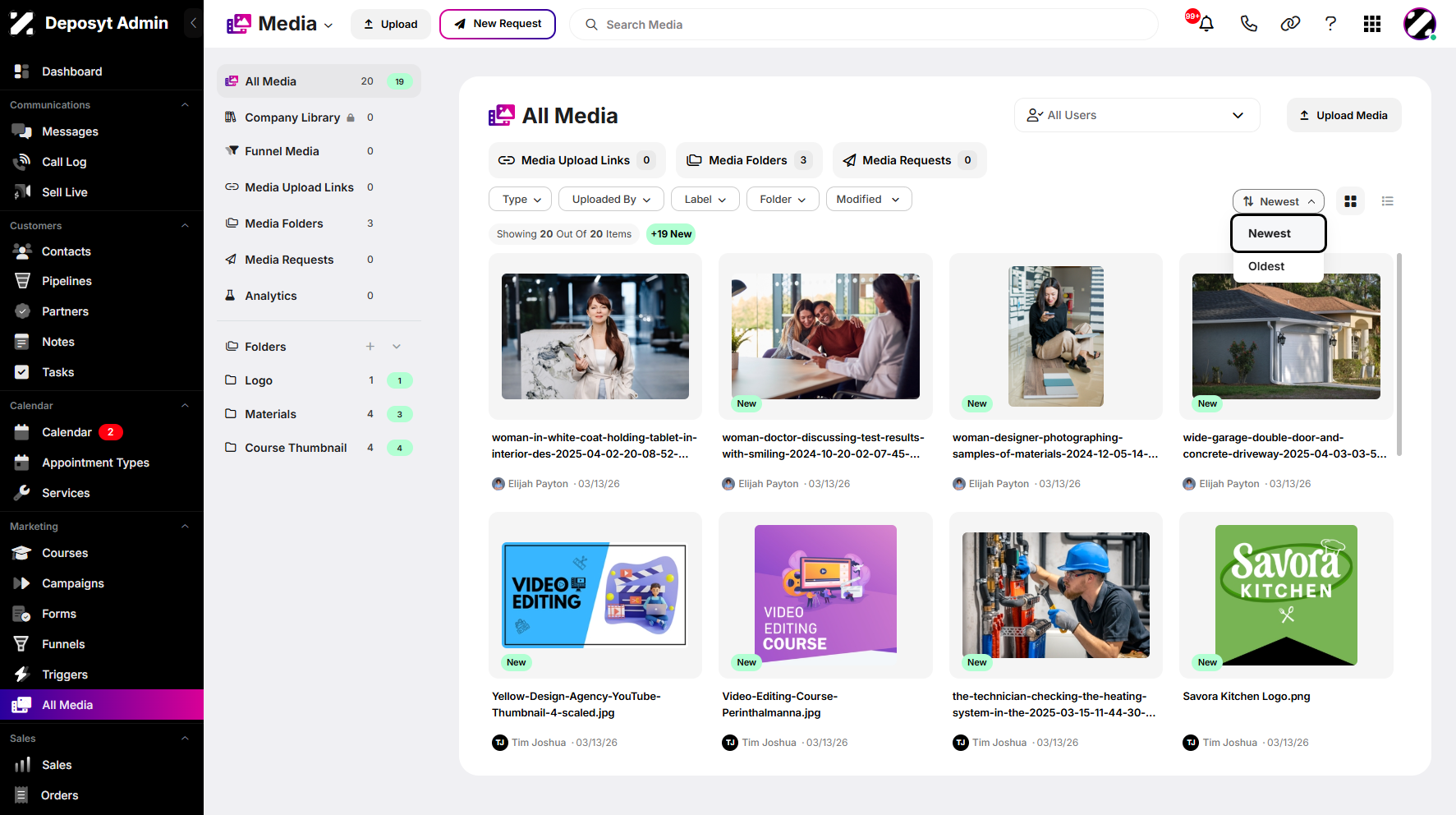Switch to grid view layout
The height and width of the screenshot is (815, 1456).
[x=1350, y=201]
